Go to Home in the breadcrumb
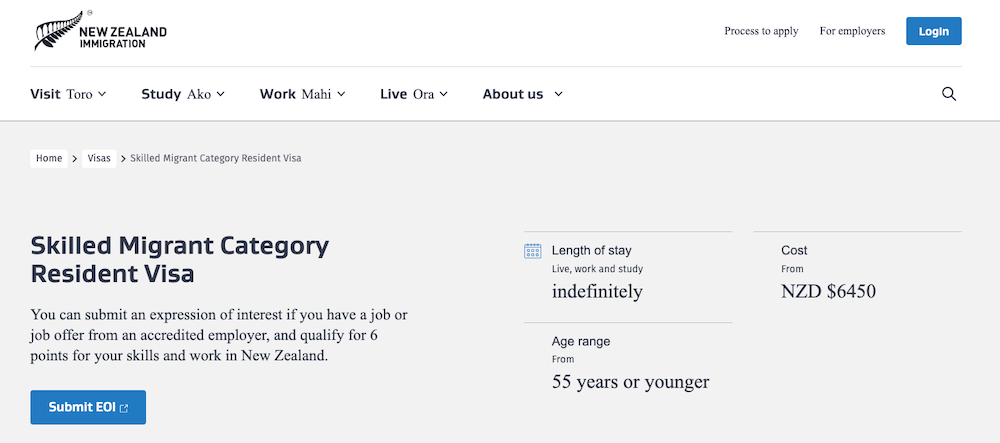 [49, 159]
